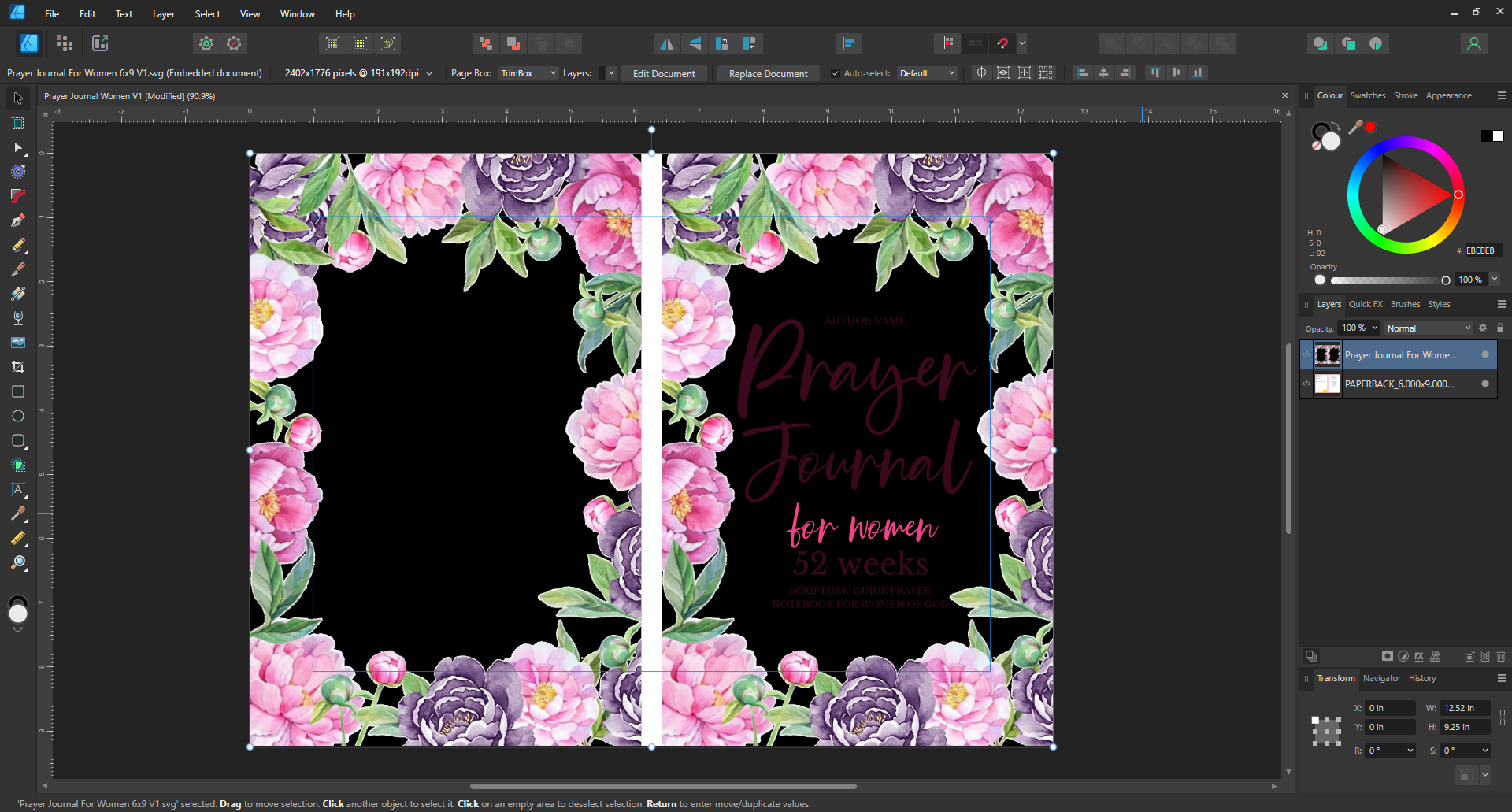Toggle visibility of PAPERBACK_6.000x9.000... layer
Screen dimensions: 1512x812
[1485, 384]
